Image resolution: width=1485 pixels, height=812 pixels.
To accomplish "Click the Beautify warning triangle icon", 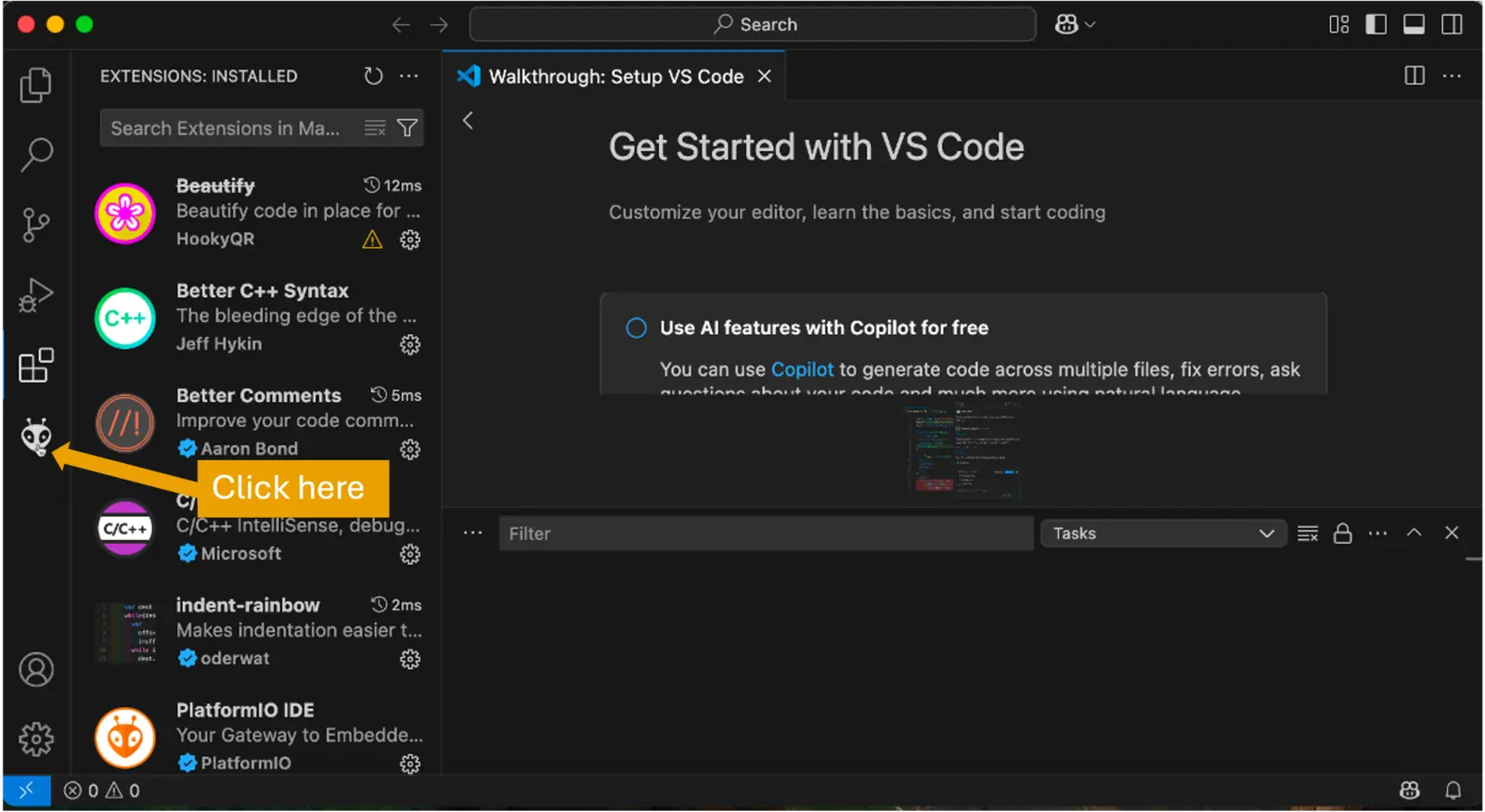I will [372, 239].
